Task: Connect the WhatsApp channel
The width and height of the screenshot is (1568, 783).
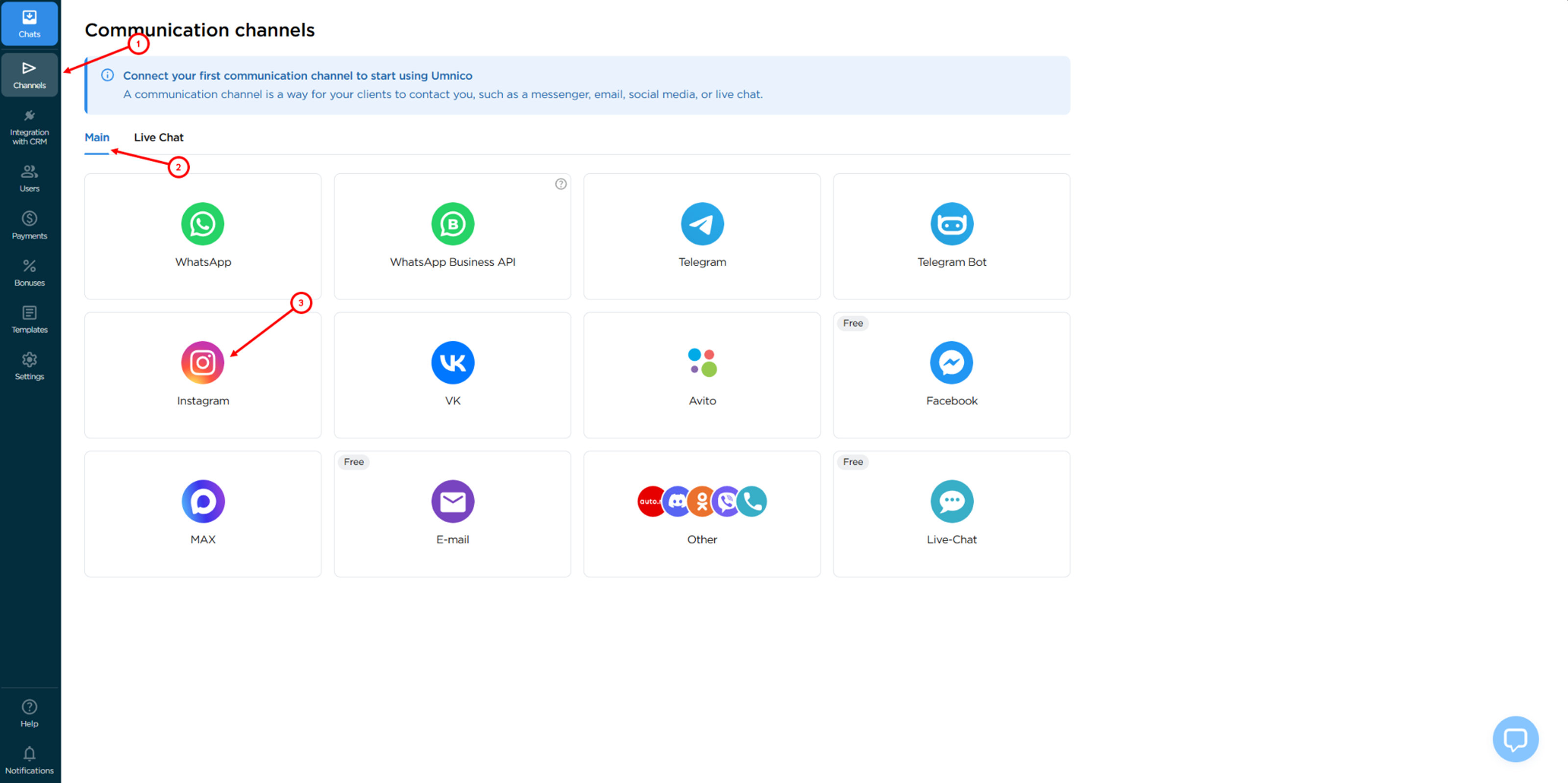Action: pyautogui.click(x=203, y=236)
